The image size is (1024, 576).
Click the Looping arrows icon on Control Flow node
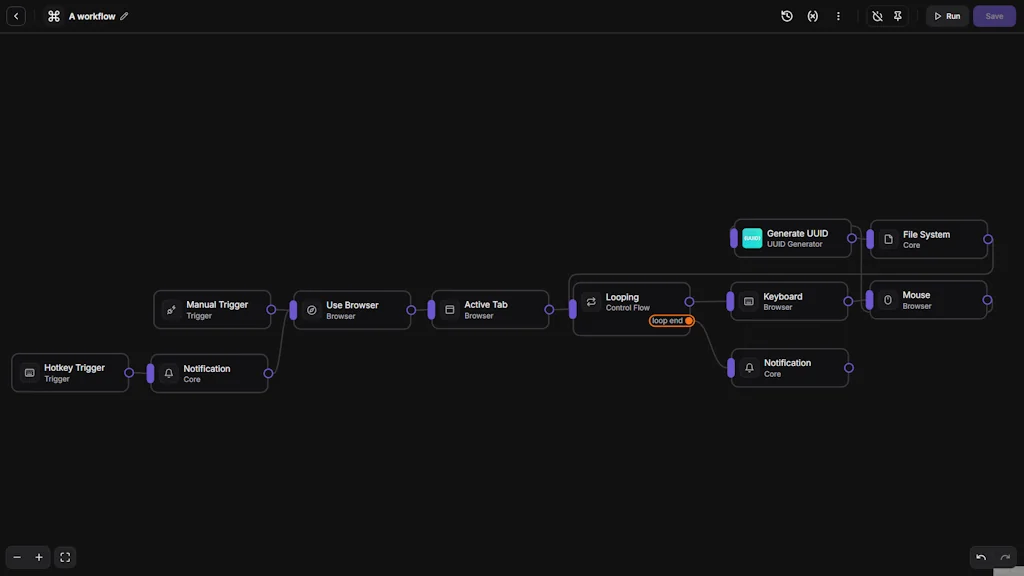[590, 301]
